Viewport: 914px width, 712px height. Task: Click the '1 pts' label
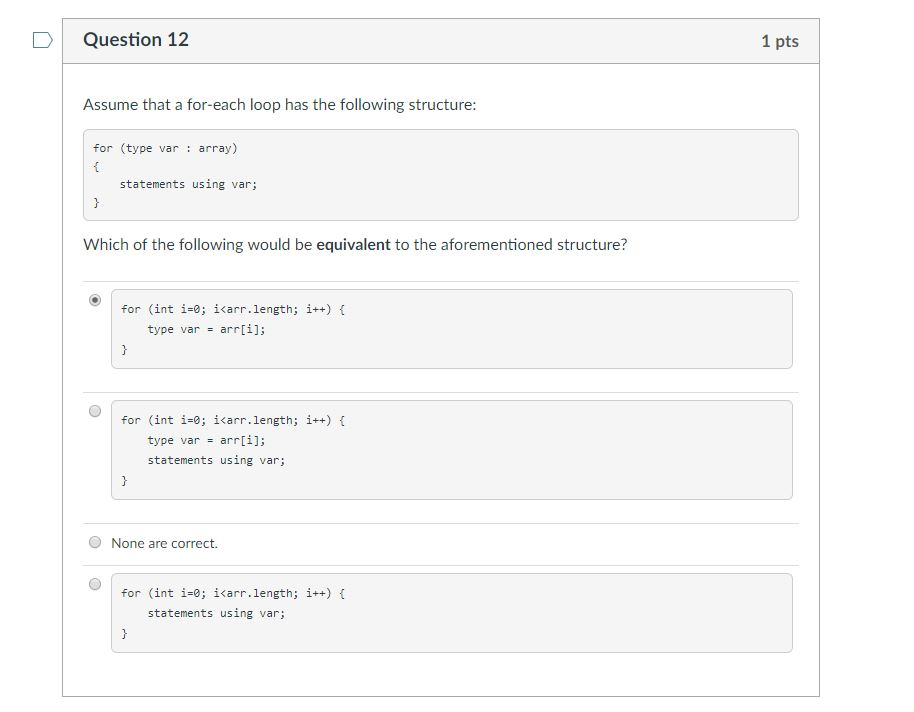pos(780,40)
